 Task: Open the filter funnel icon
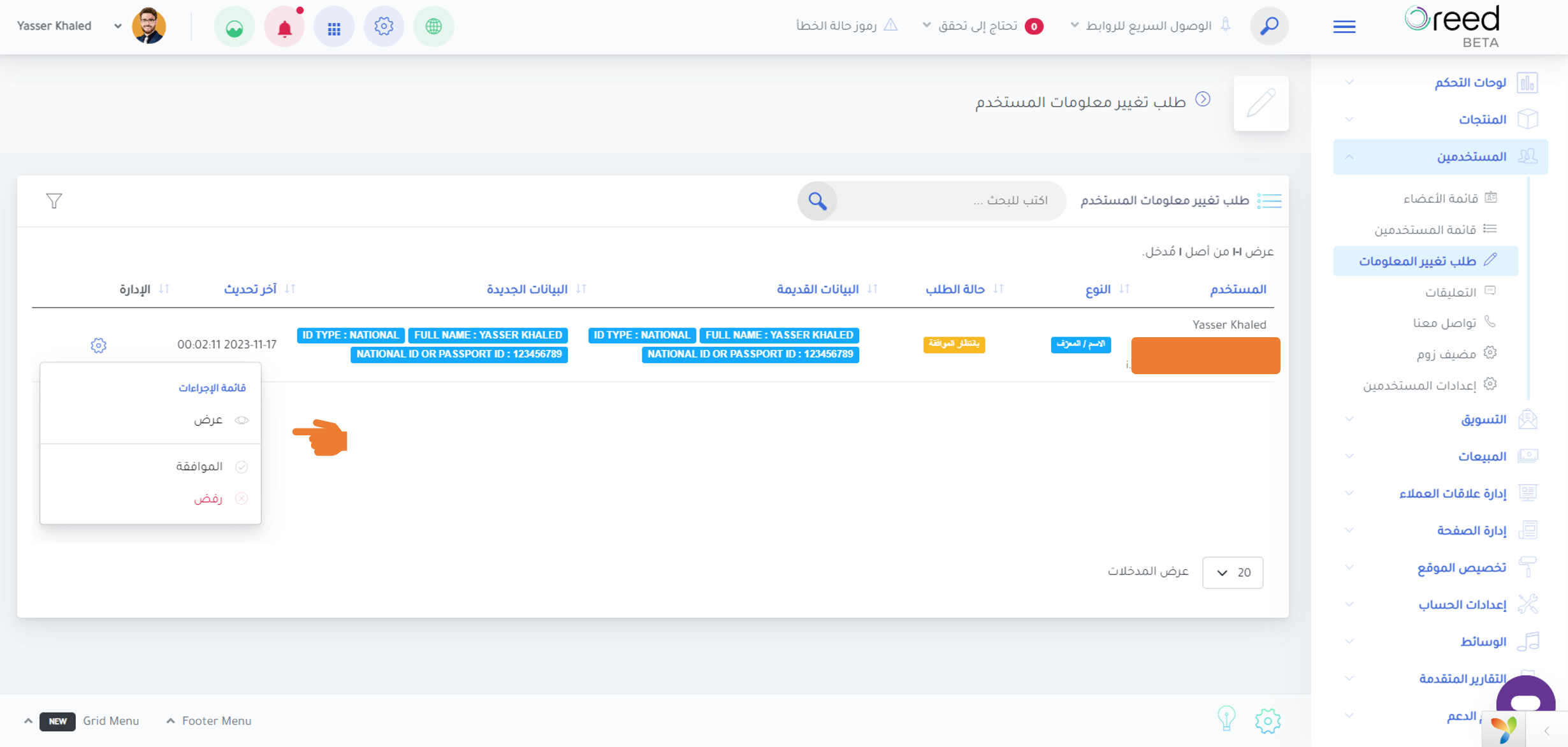(54, 201)
